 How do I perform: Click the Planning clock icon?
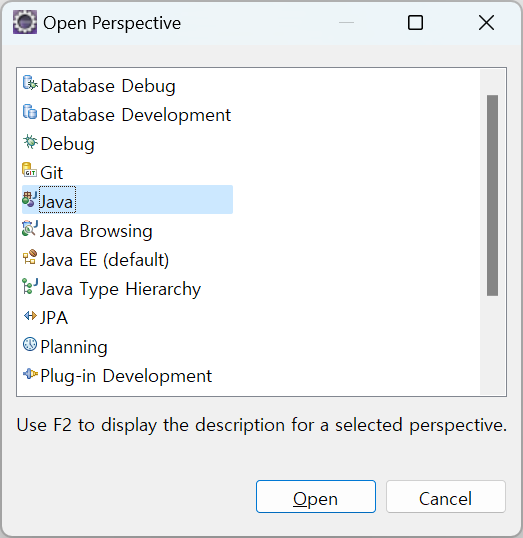pyautogui.click(x=30, y=345)
